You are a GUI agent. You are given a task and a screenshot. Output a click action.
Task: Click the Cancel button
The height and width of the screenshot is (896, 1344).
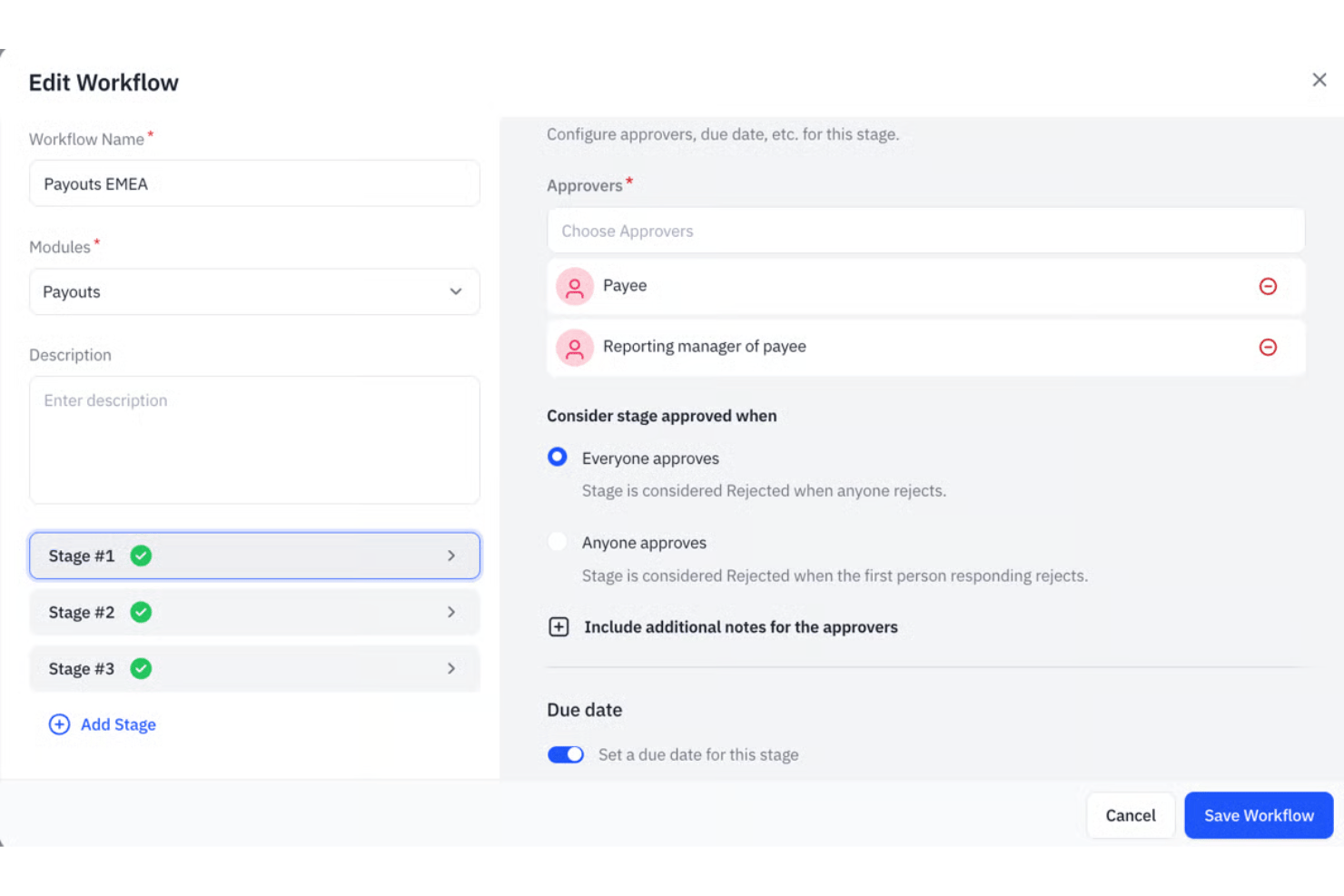point(1131,815)
